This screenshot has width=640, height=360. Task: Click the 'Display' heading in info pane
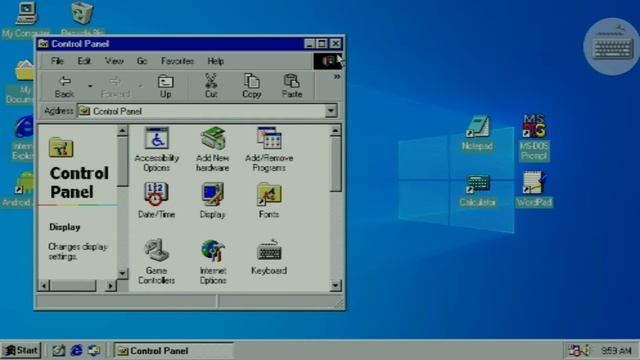64,227
